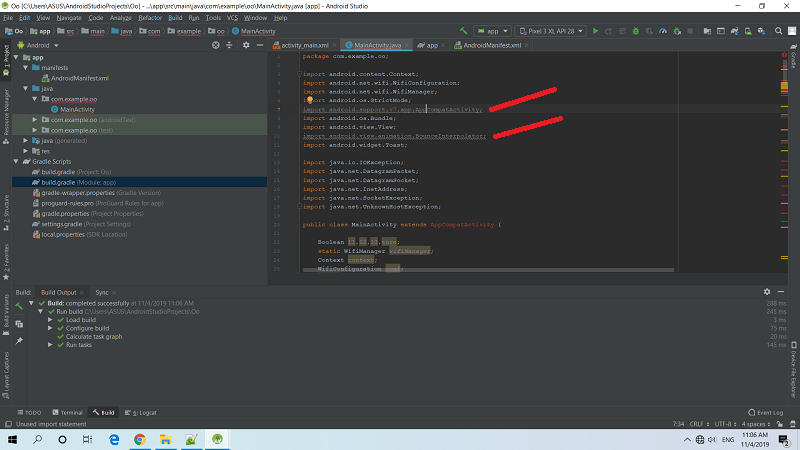Expand the Run tasks build step

(x=50, y=345)
